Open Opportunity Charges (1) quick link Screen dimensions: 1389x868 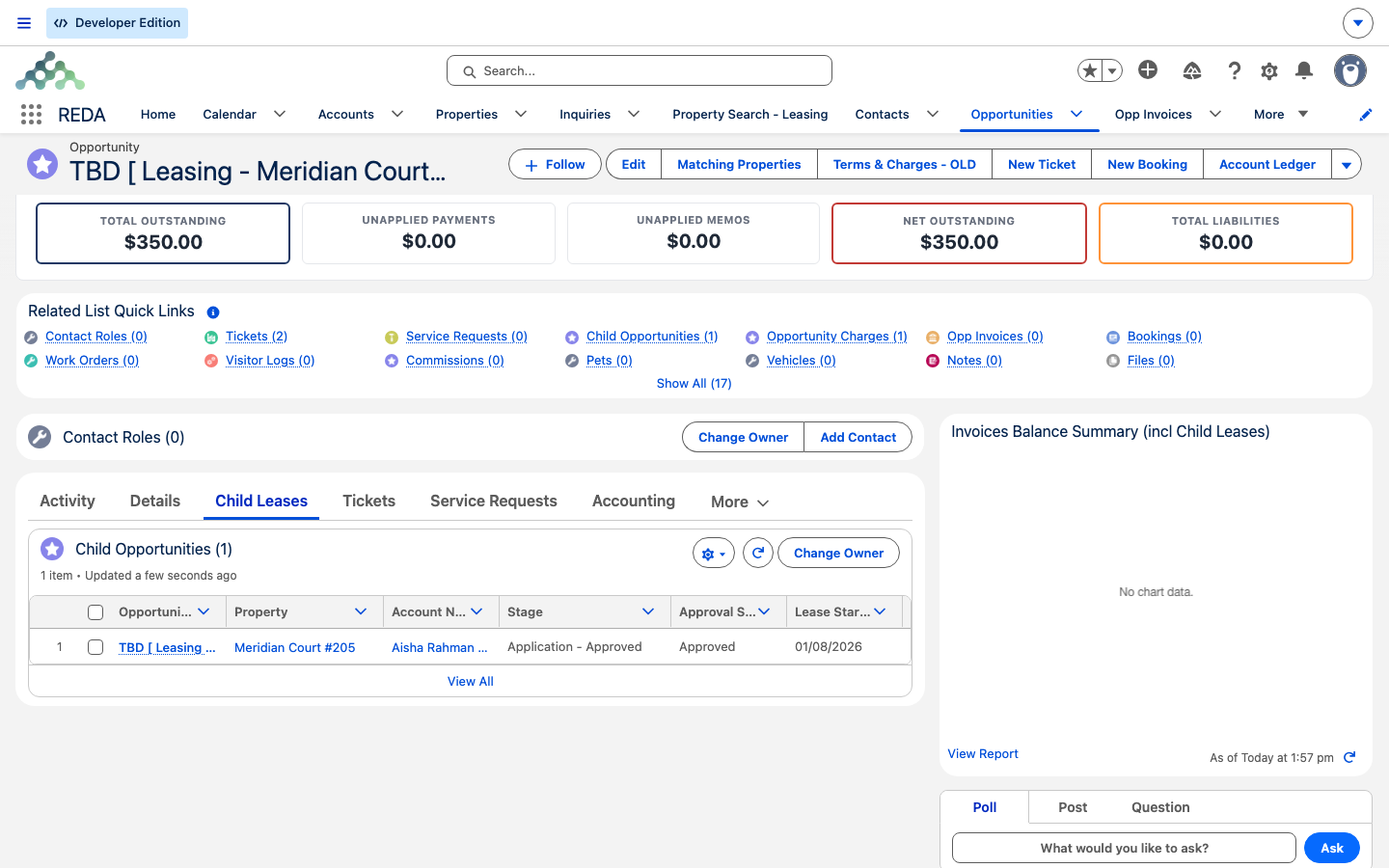[x=837, y=336]
